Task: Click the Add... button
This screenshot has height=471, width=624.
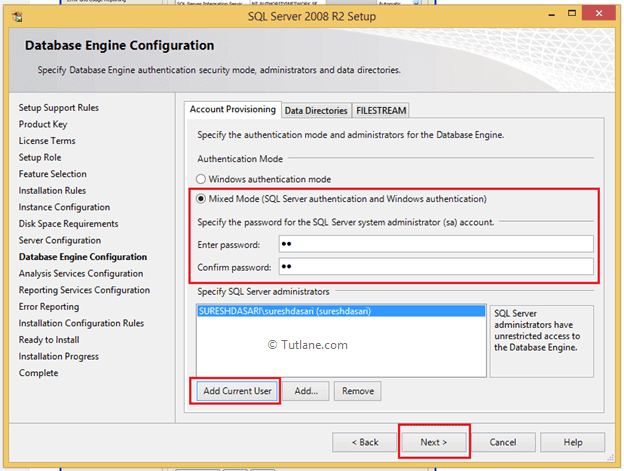Action: click(306, 391)
